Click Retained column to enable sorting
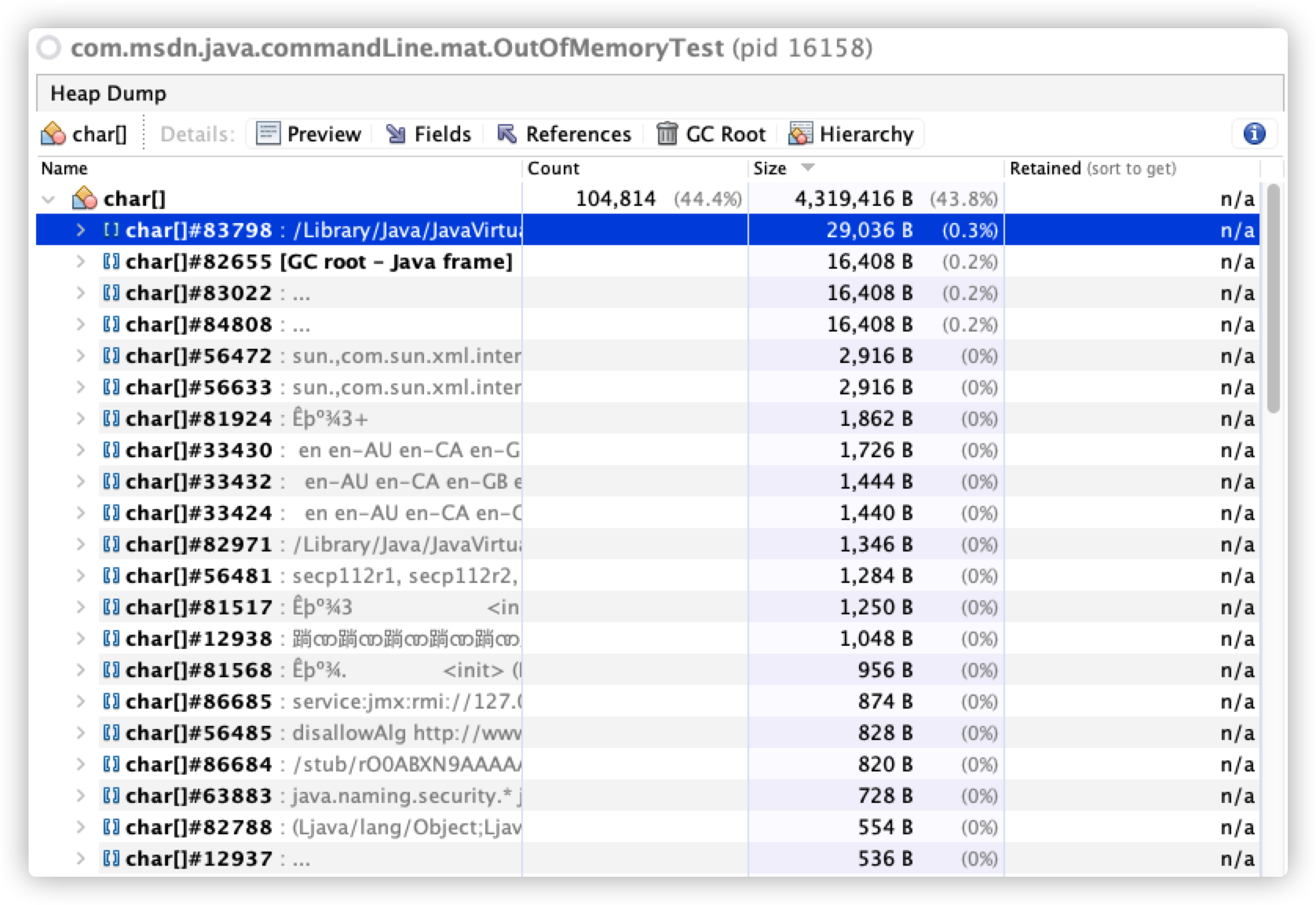Viewport: 1316px width, 905px height. pos(1044,167)
